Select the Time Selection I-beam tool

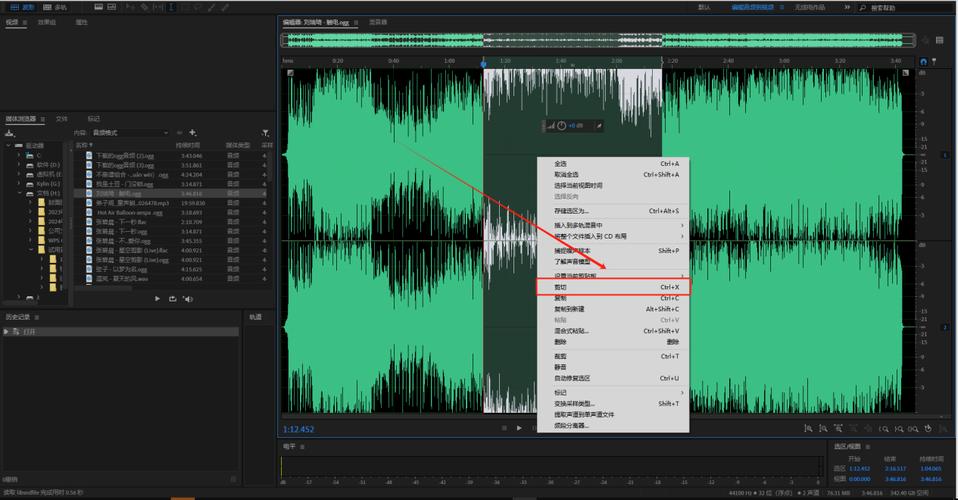pyautogui.click(x=170, y=7)
